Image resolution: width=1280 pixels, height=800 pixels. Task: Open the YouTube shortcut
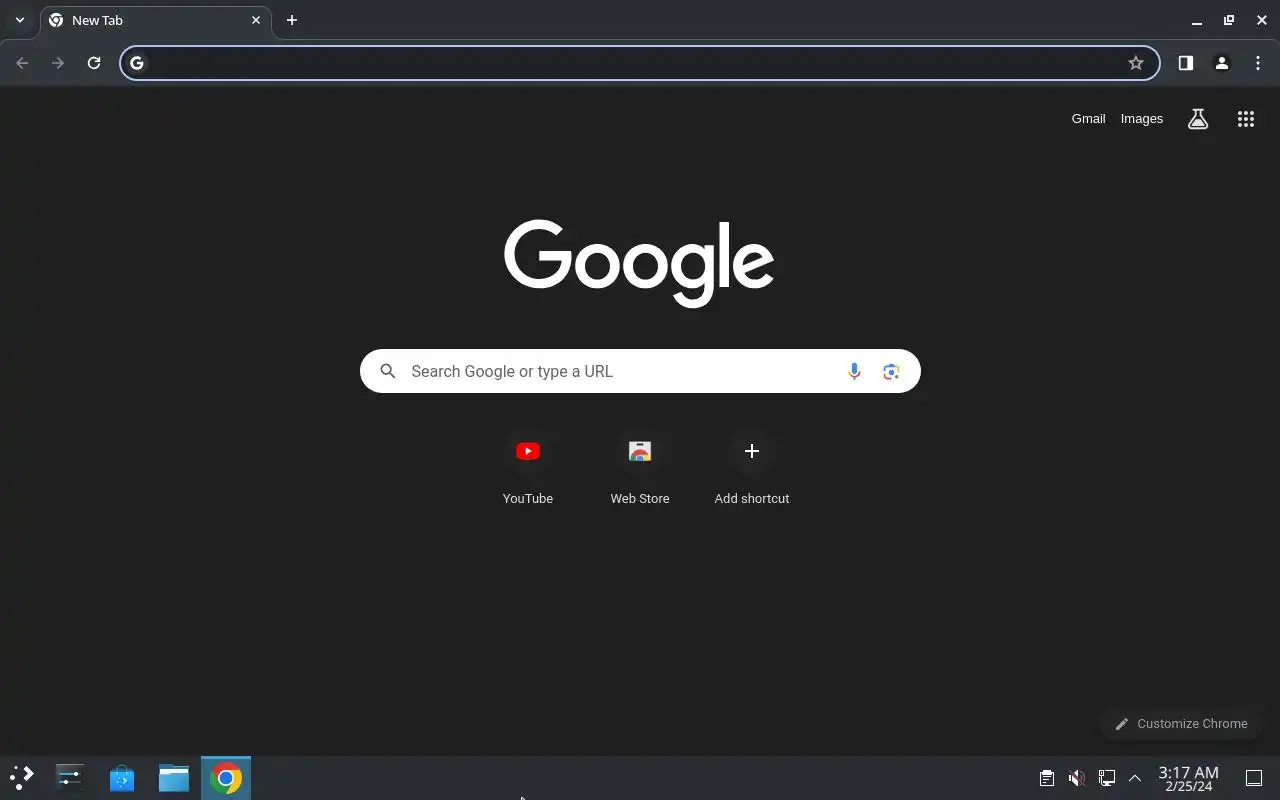528,467
